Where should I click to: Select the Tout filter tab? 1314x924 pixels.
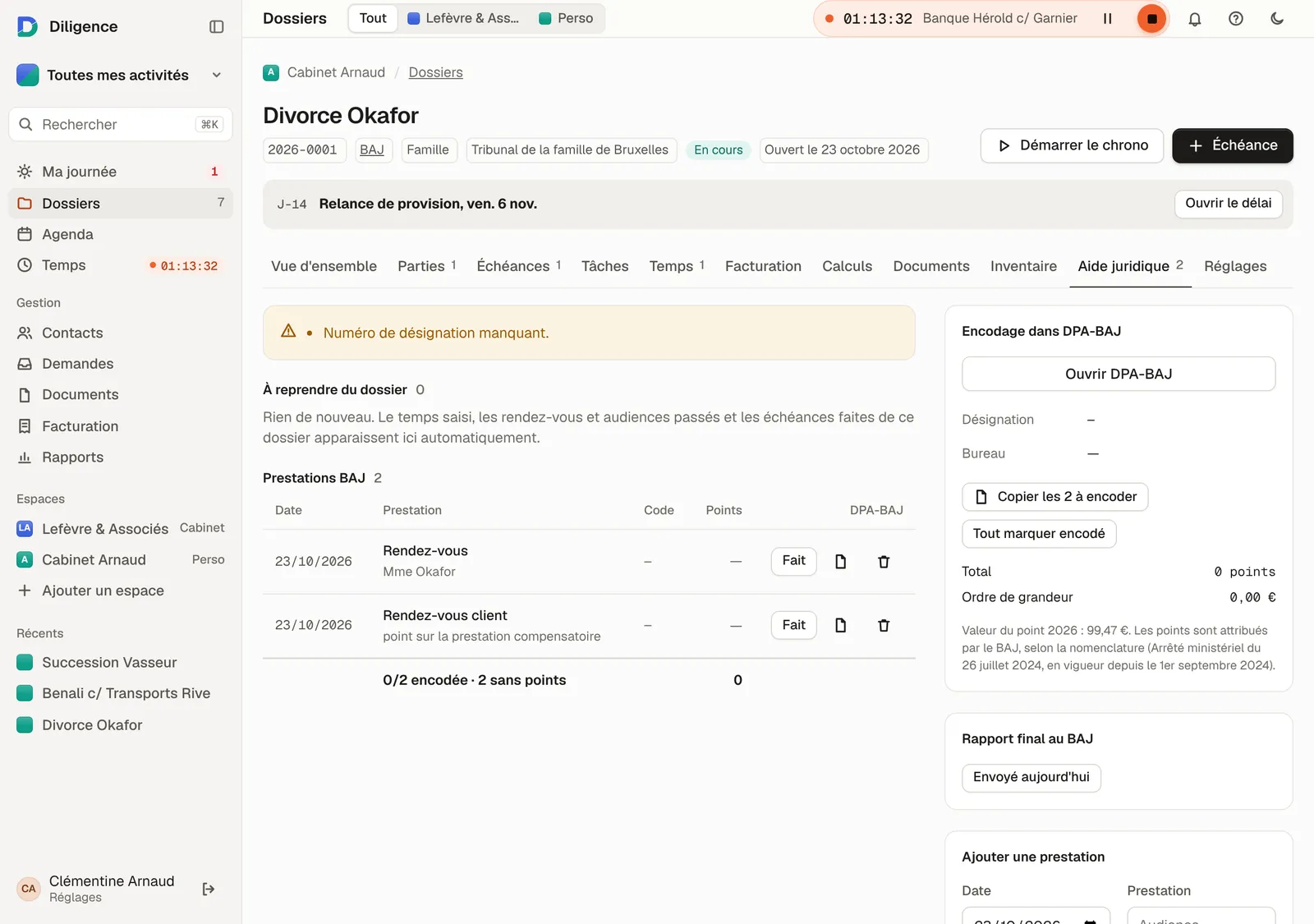(373, 18)
